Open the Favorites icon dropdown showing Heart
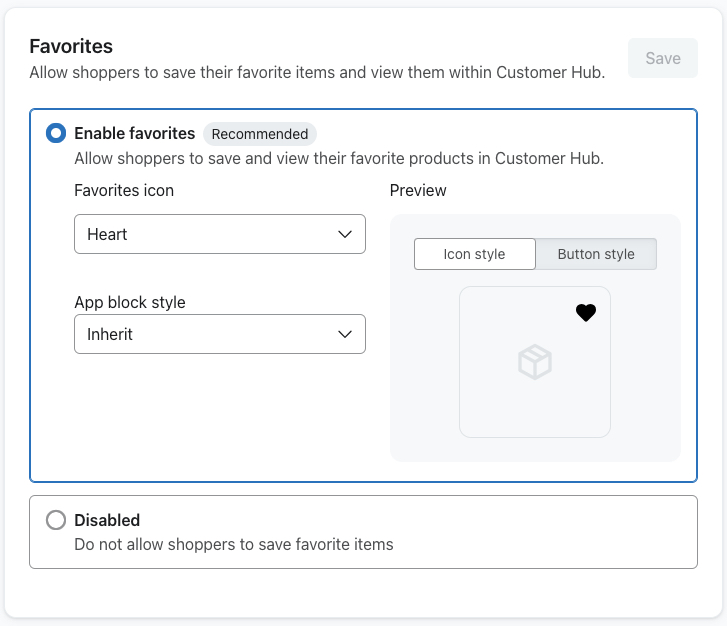The image size is (727, 626). [x=220, y=234]
